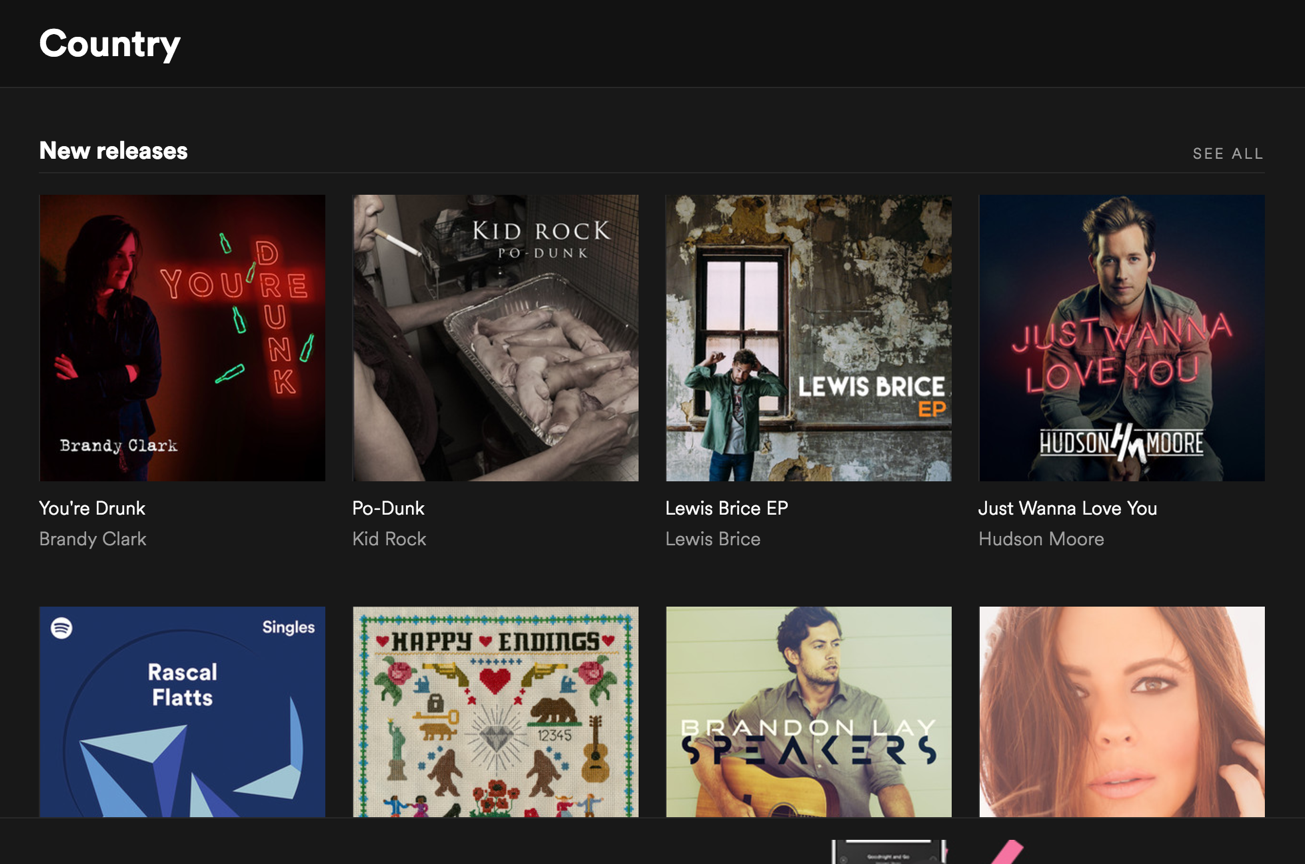Go to Lewis Brice artist link
Screen dimensions: 1305x864
tap(713, 539)
